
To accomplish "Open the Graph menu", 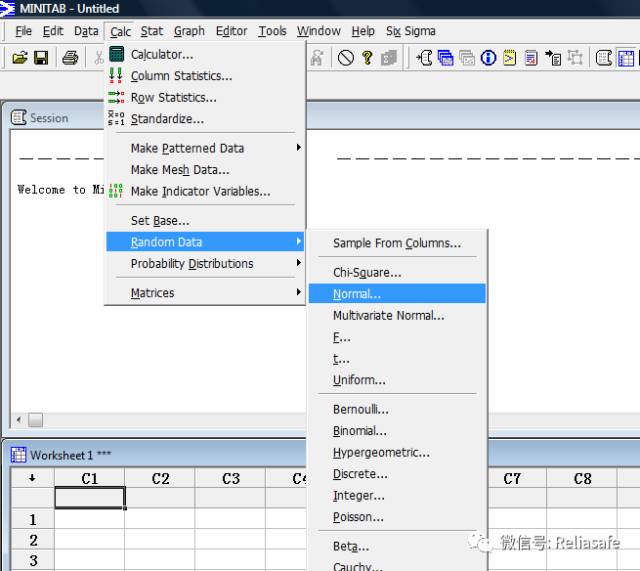I will tap(189, 31).
